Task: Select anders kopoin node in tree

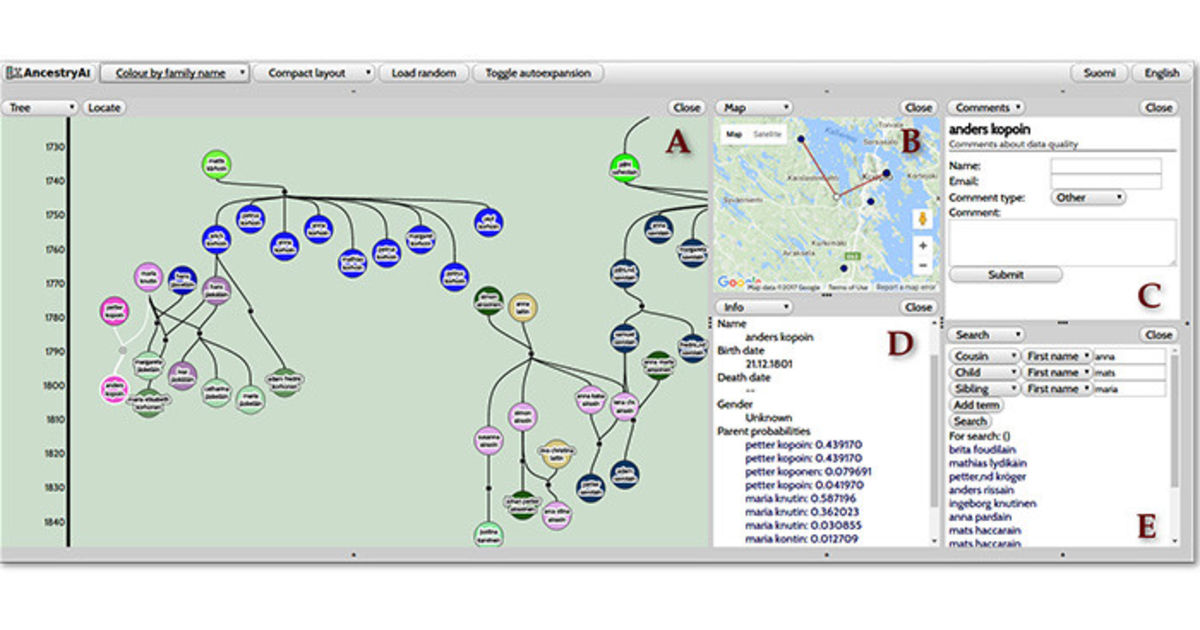Action: [x=117, y=389]
